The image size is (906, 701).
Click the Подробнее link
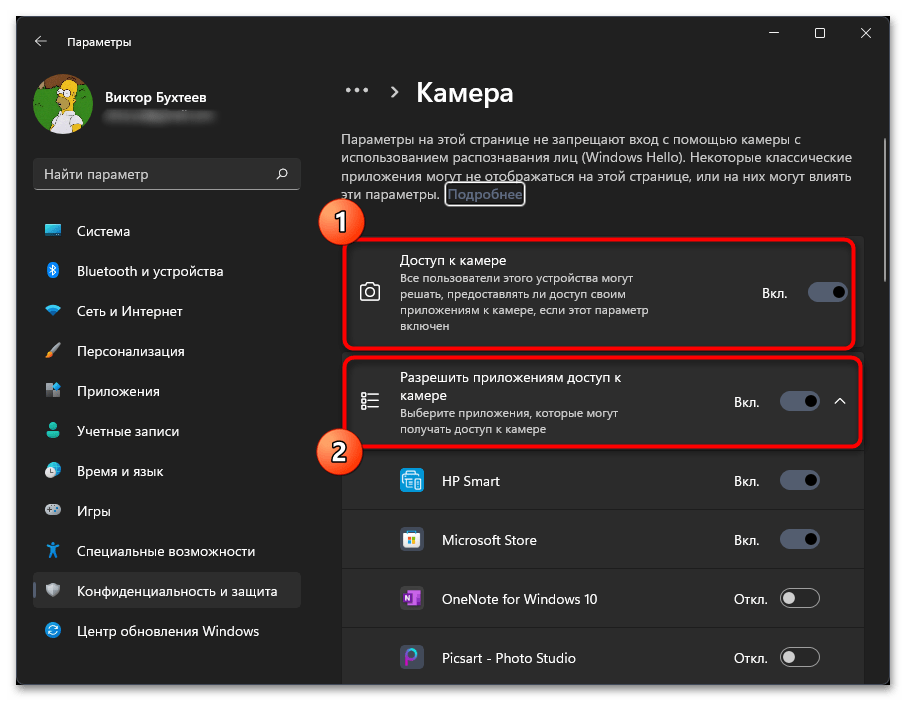pos(484,194)
